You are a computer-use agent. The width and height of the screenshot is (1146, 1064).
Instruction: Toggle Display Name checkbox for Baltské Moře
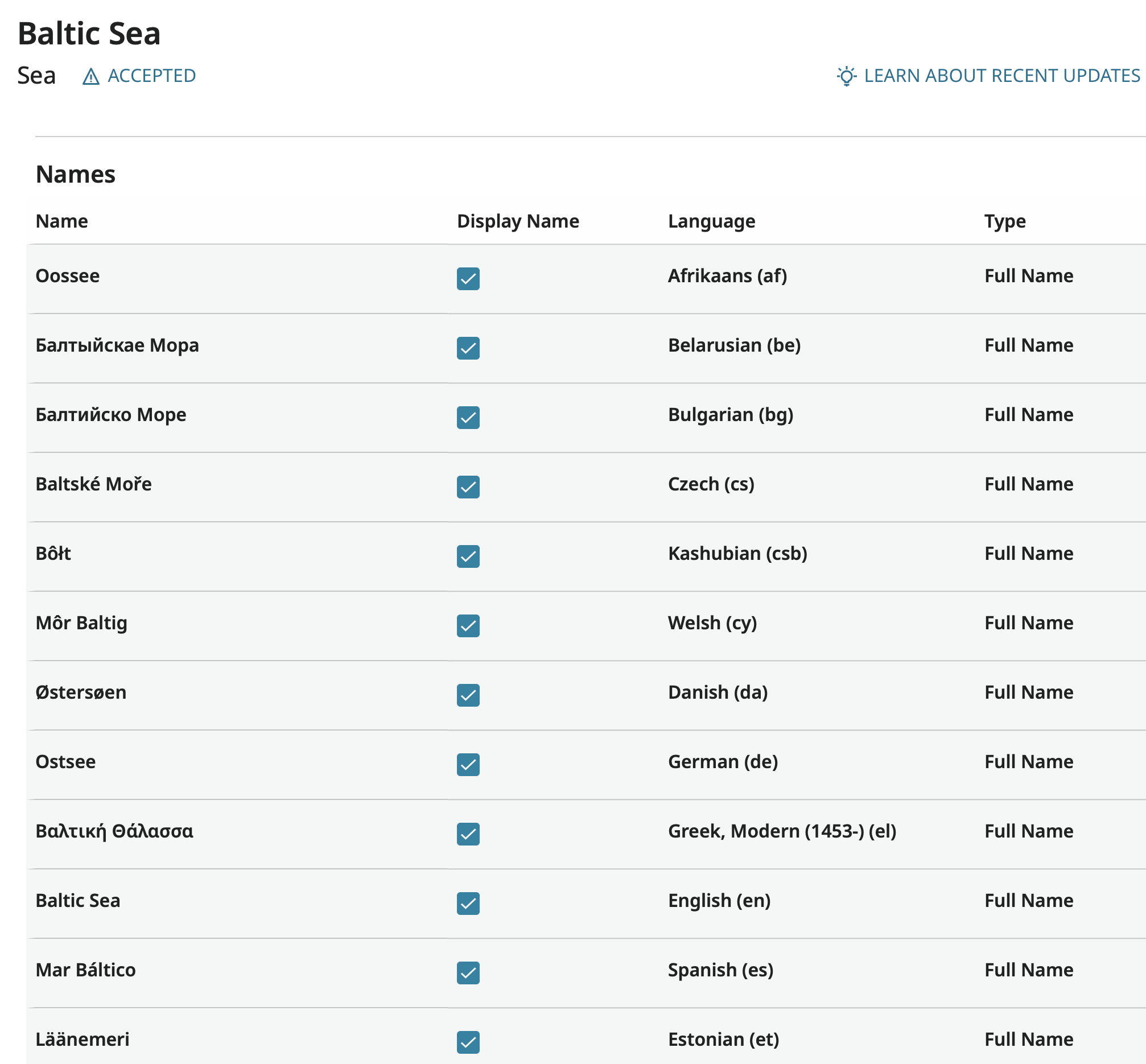point(468,487)
